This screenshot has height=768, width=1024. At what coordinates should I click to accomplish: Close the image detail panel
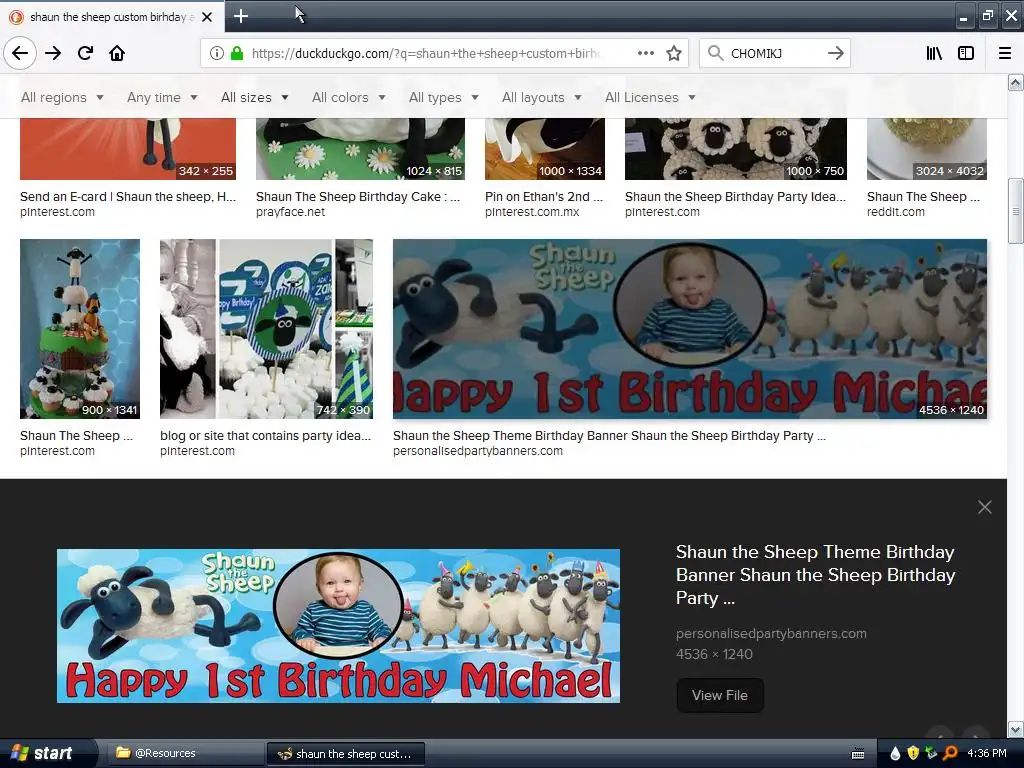click(x=985, y=507)
